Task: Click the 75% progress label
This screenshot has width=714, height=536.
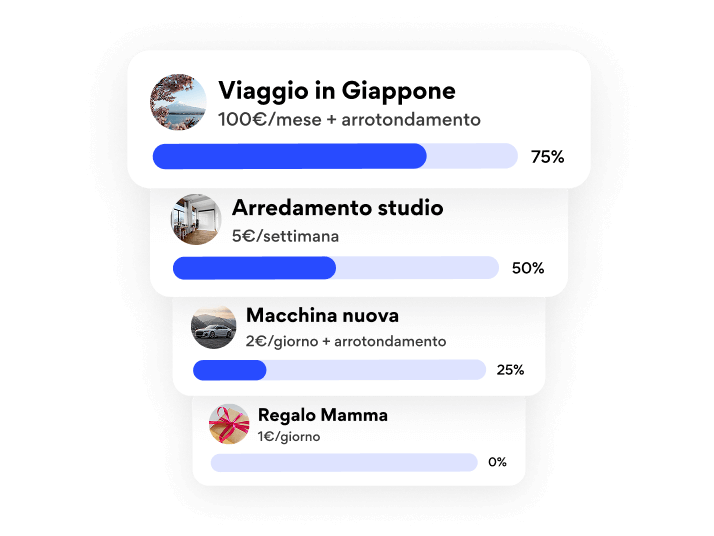Action: (547, 157)
